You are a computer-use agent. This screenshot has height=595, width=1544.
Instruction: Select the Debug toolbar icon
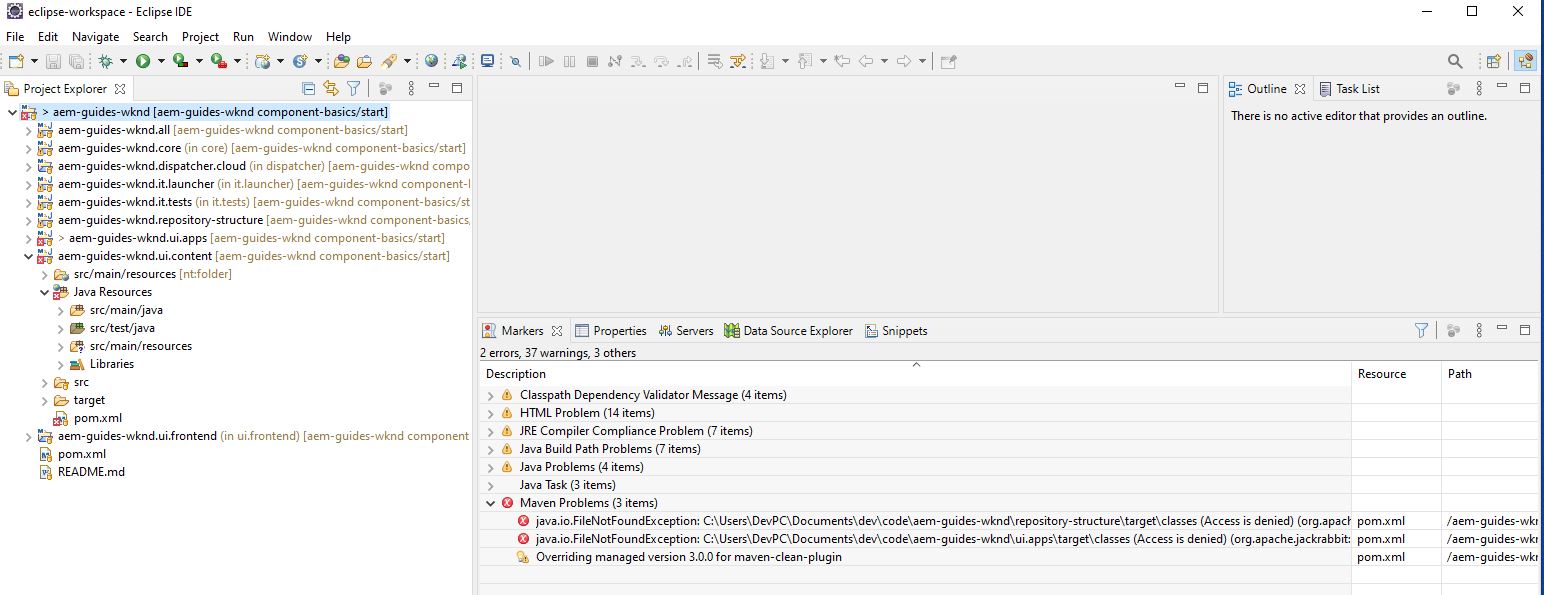106,61
